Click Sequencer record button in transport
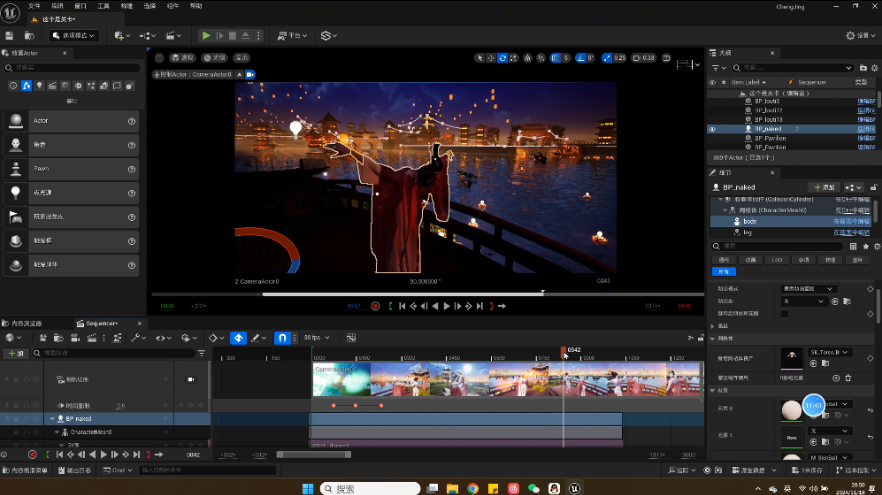Image resolution: width=882 pixels, height=495 pixels. (32, 454)
